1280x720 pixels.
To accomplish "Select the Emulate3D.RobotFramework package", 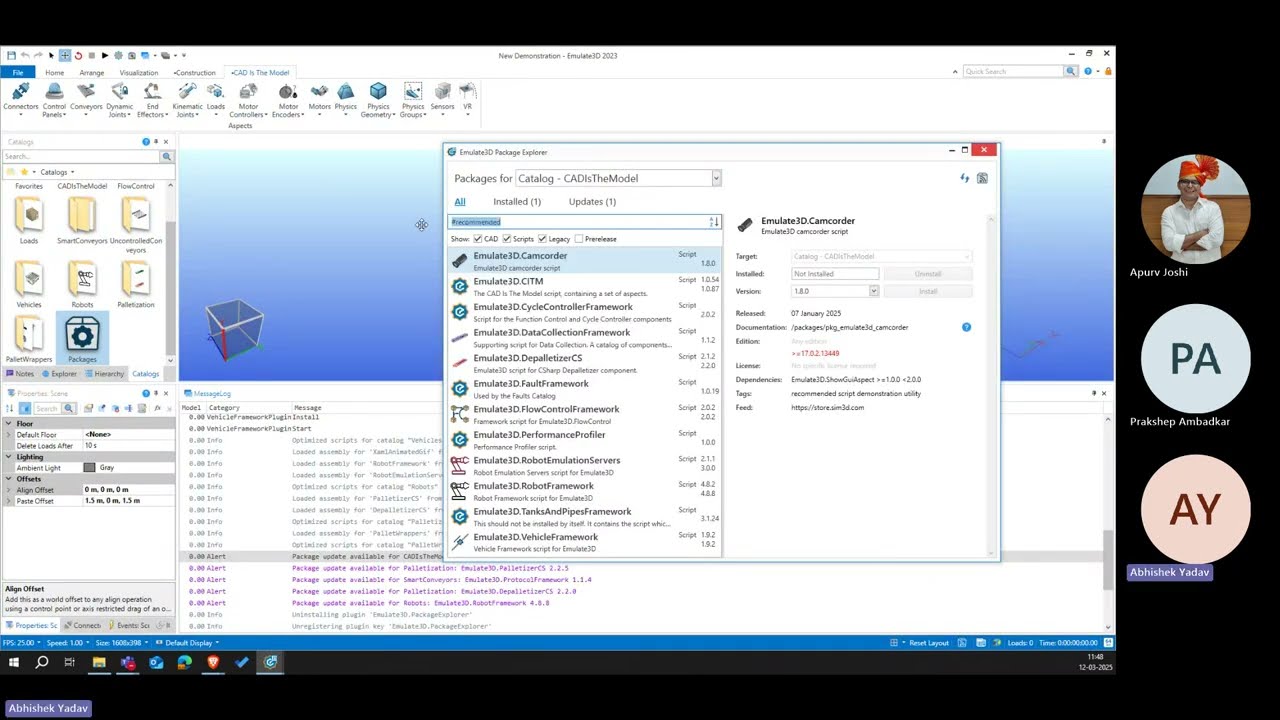I will 584,491.
